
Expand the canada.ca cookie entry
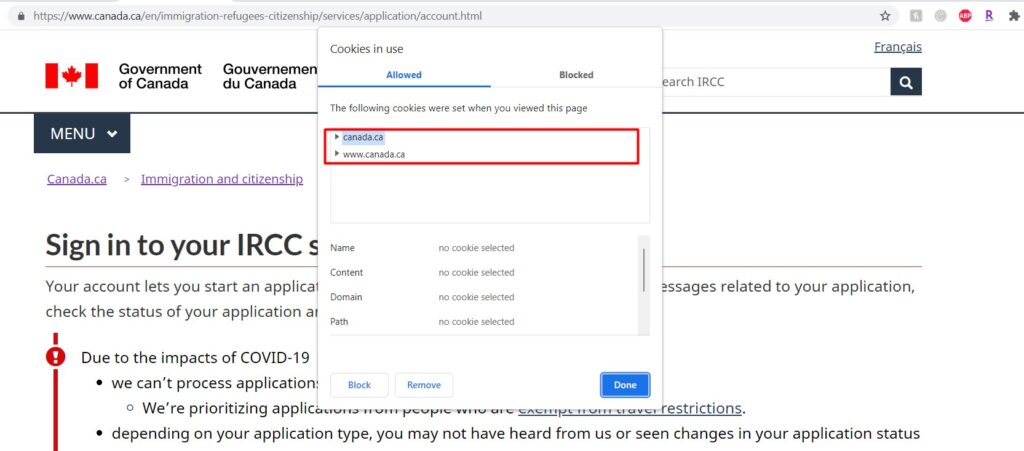click(x=337, y=137)
